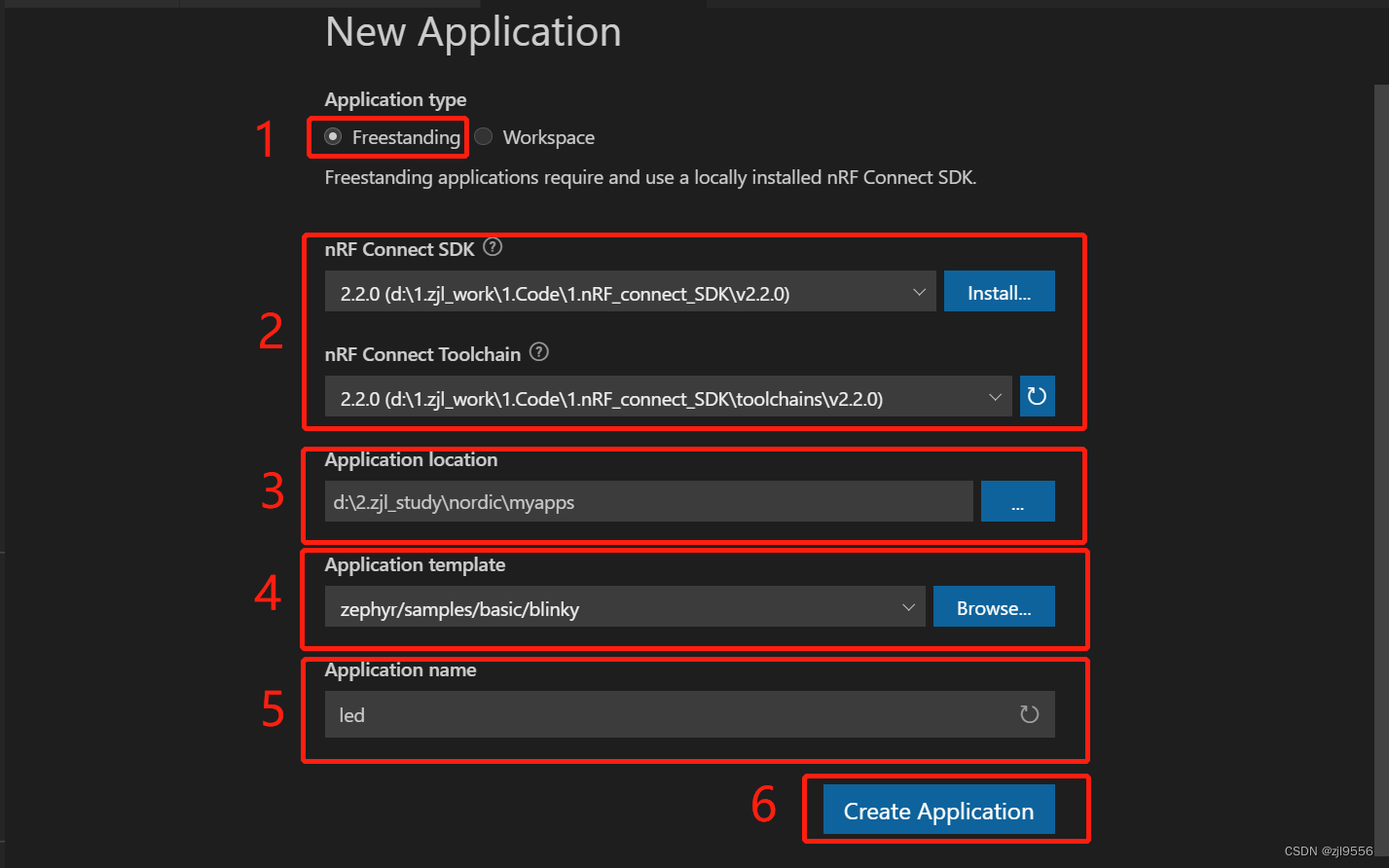Click the Application name label
Screen dimensions: 1389x868
click(x=401, y=669)
